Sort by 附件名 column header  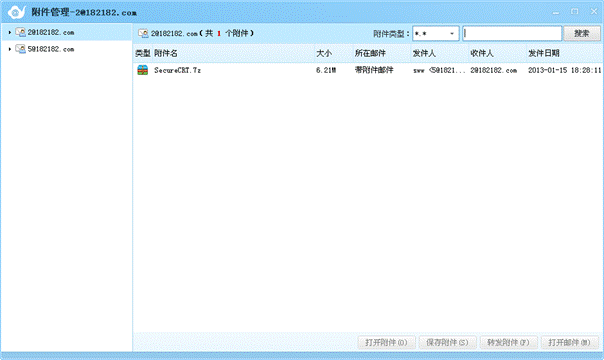point(233,53)
